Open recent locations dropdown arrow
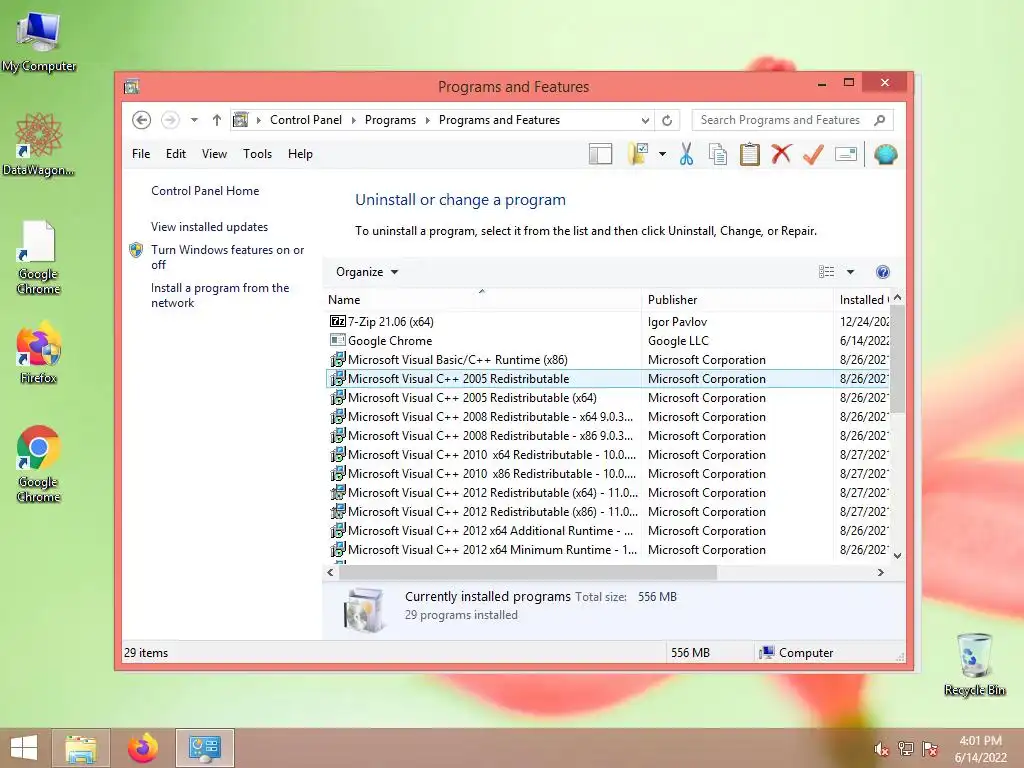The height and width of the screenshot is (768, 1024). [x=194, y=120]
